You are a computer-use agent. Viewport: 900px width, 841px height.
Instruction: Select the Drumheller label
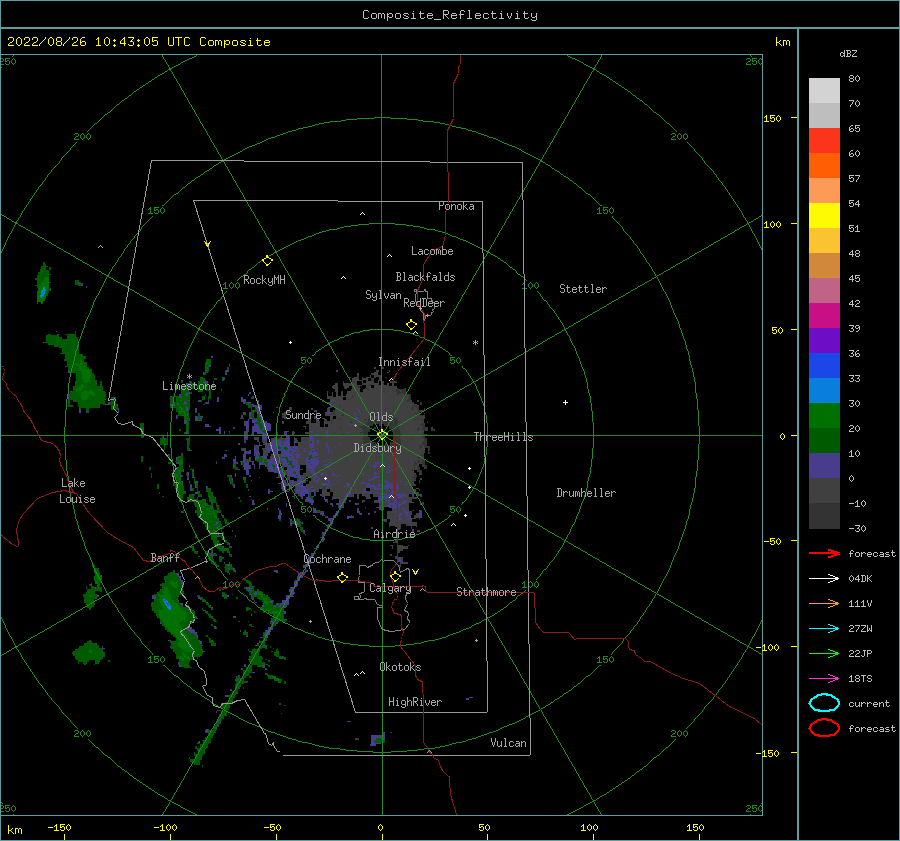(585, 493)
